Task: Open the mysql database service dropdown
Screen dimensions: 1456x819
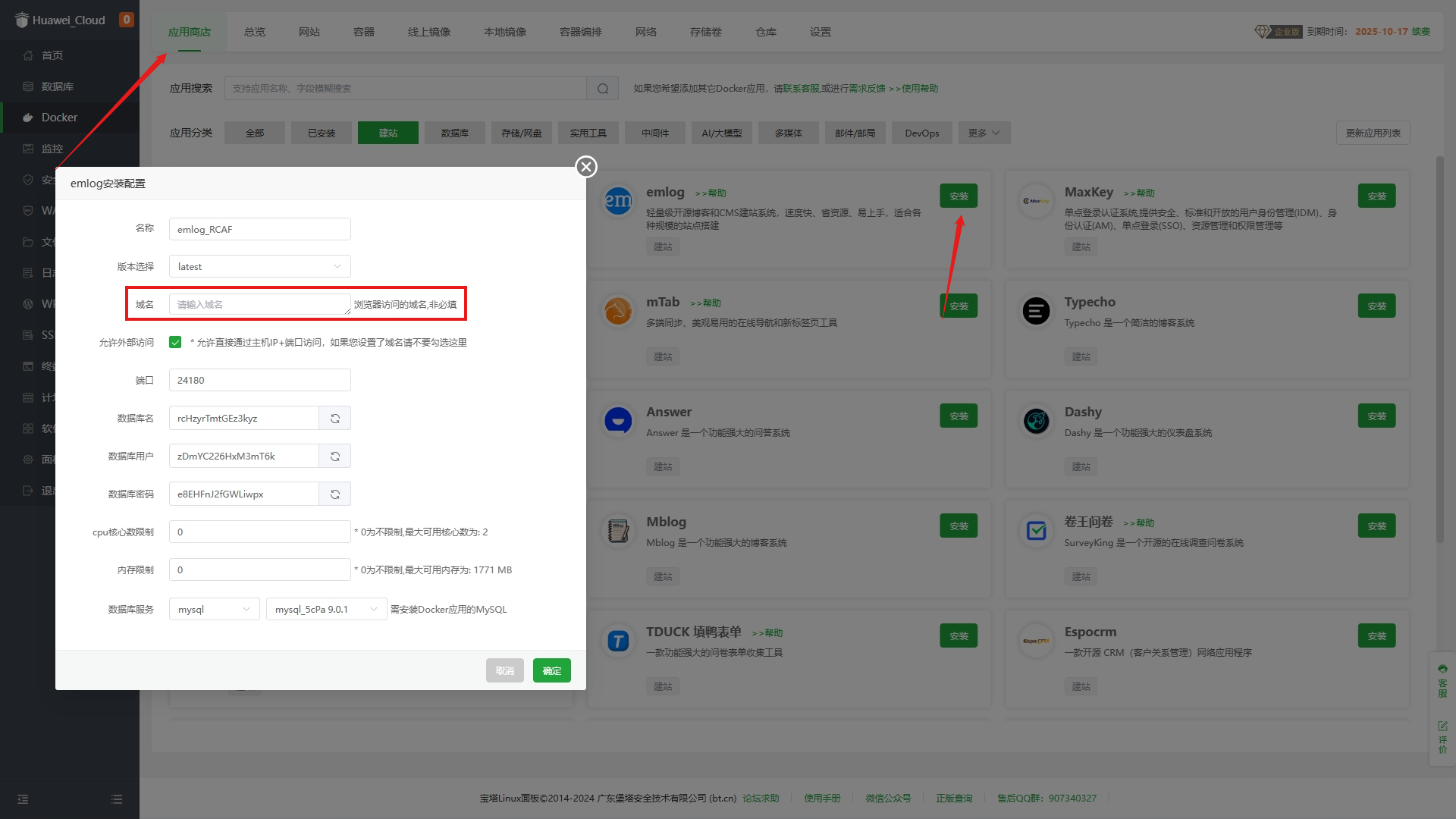Action: (215, 610)
